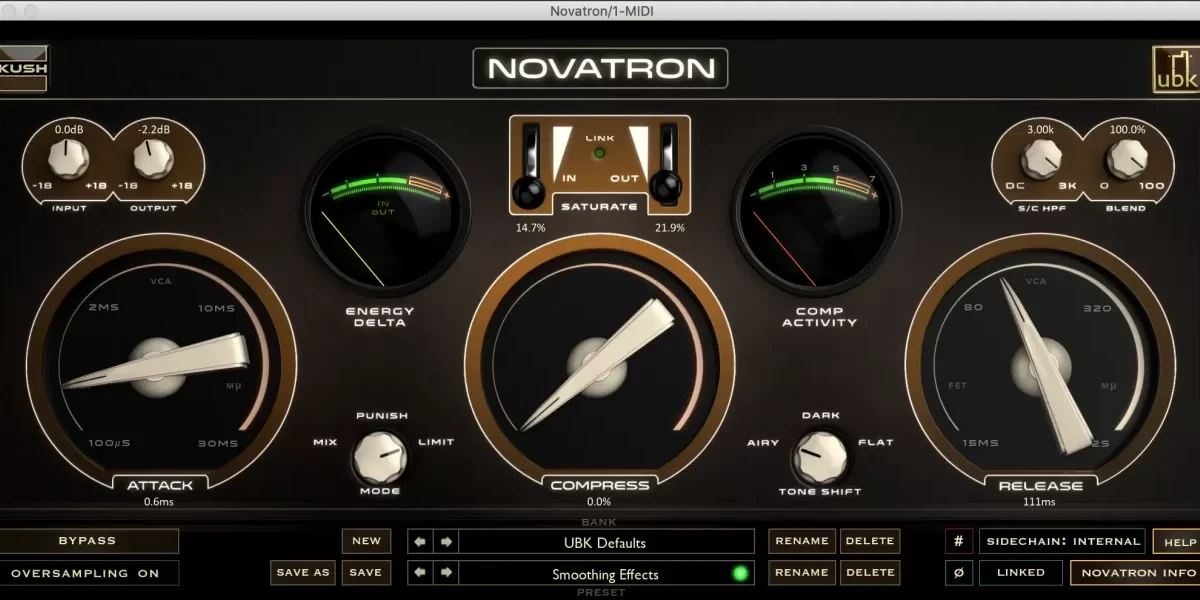This screenshot has height=600, width=1200.
Task: Delete the UBK Defaults bank
Action: [870, 541]
